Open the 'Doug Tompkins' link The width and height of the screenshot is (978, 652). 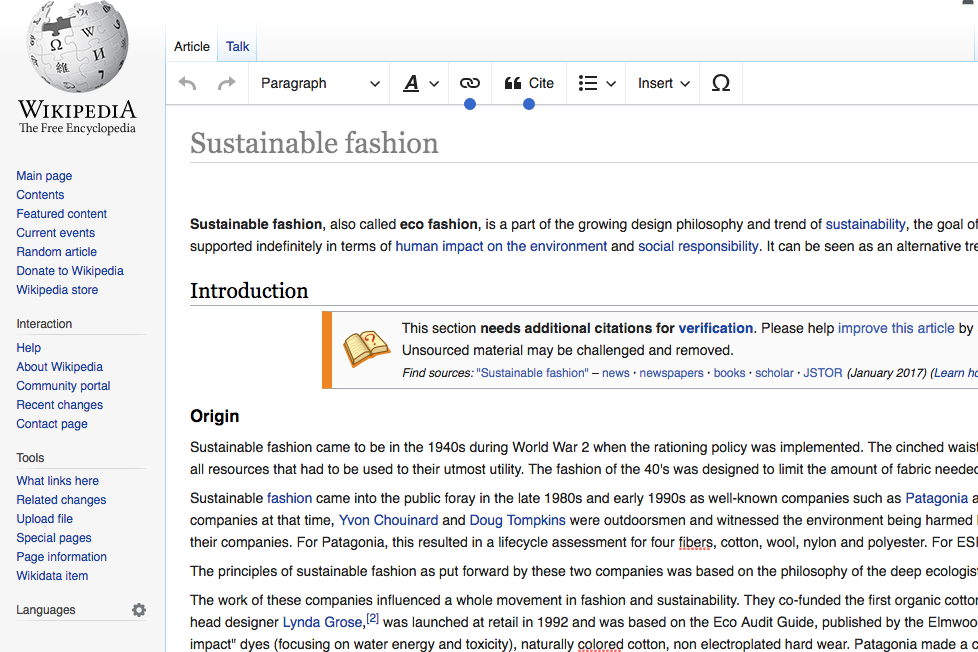click(x=517, y=520)
